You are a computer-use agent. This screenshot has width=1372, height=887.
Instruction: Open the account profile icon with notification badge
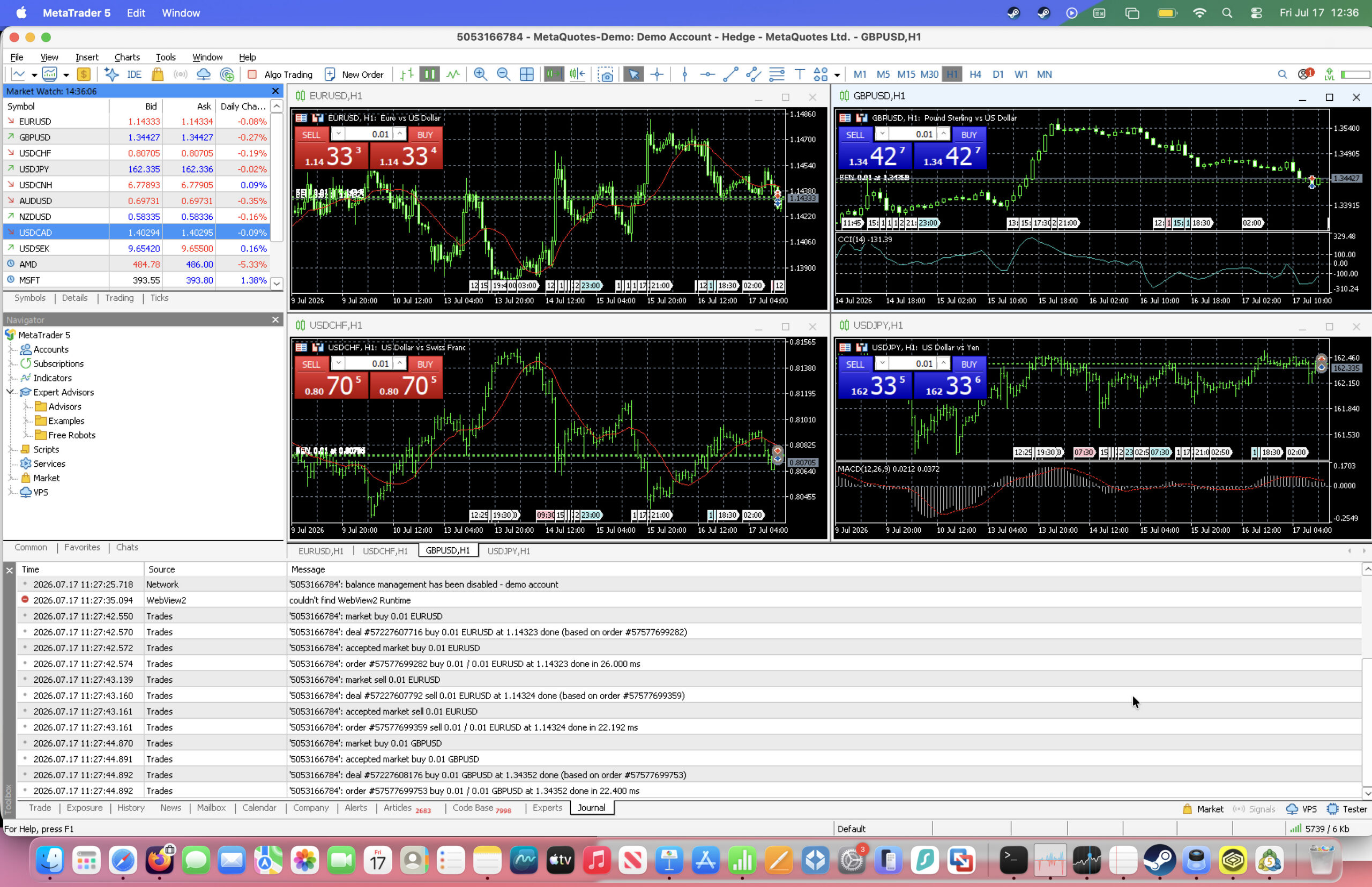[1305, 74]
